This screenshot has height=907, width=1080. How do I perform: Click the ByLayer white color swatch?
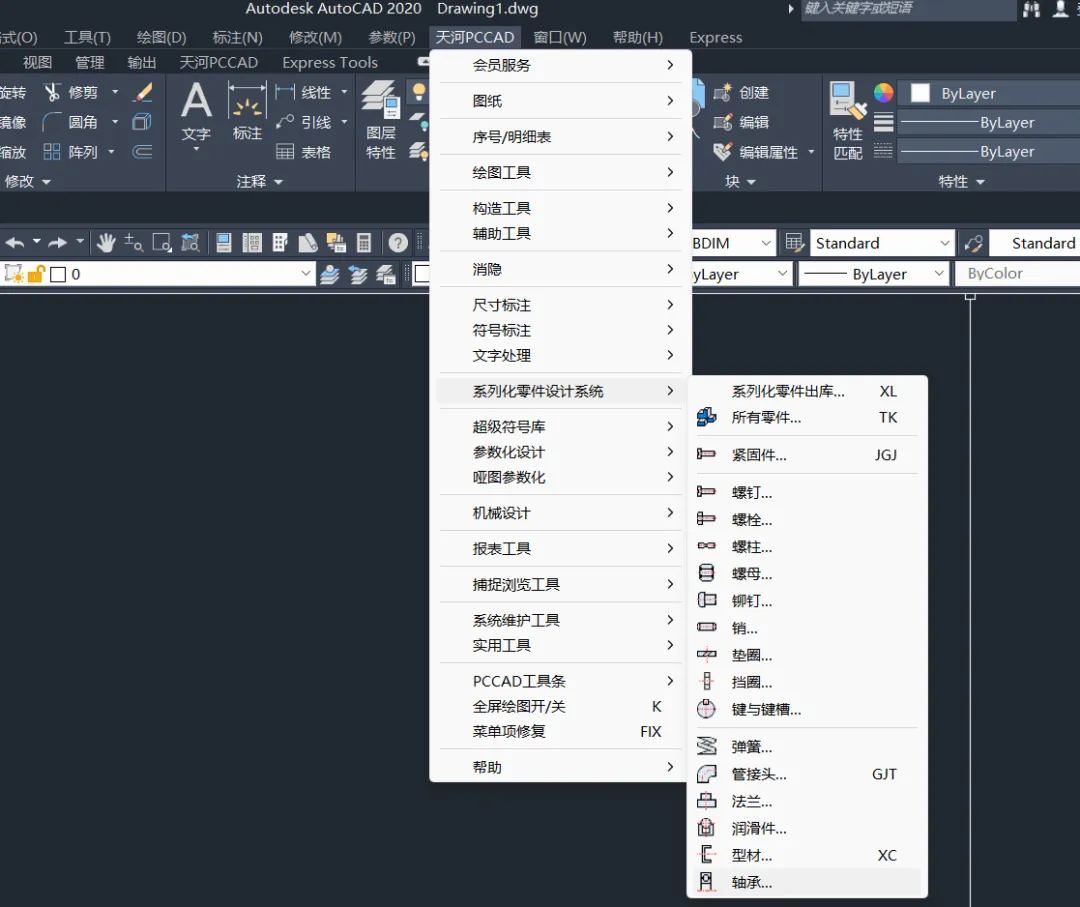coord(920,93)
